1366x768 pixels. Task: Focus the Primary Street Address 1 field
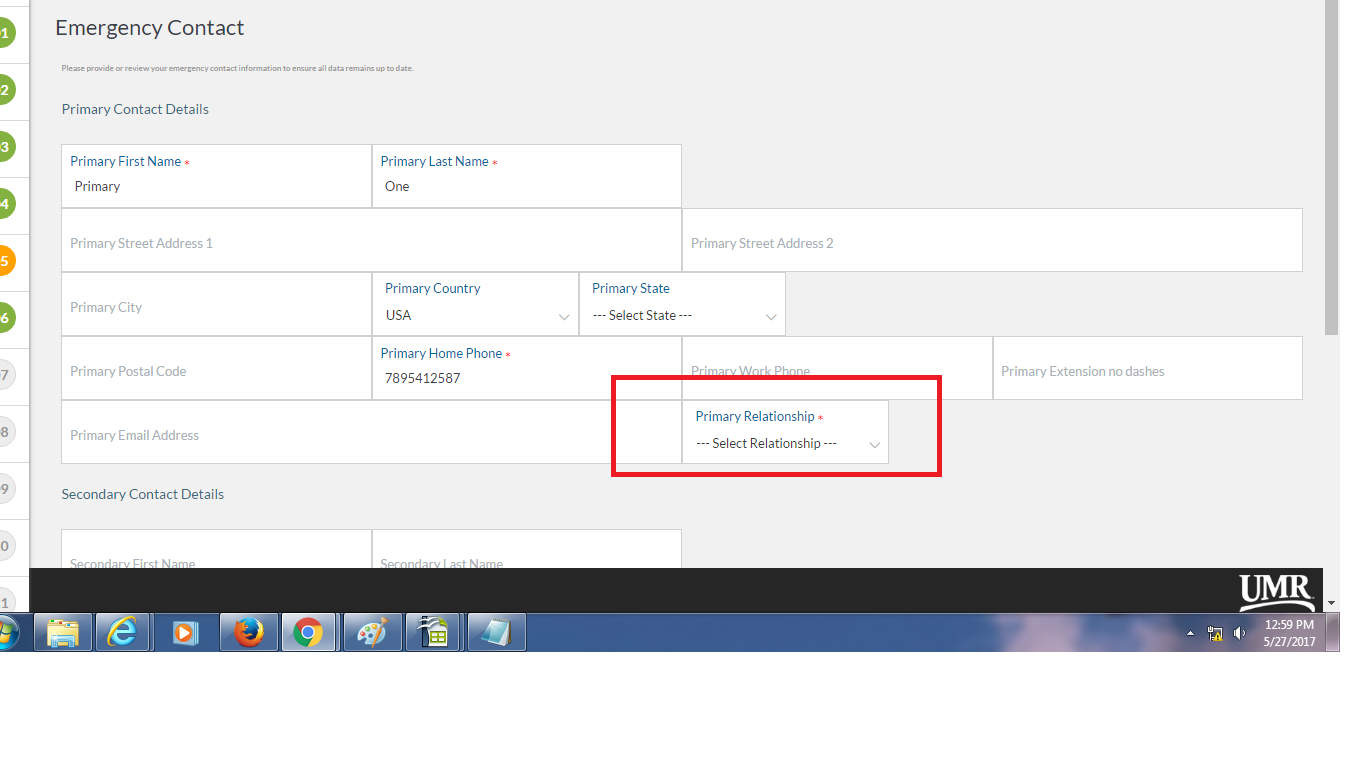(370, 243)
